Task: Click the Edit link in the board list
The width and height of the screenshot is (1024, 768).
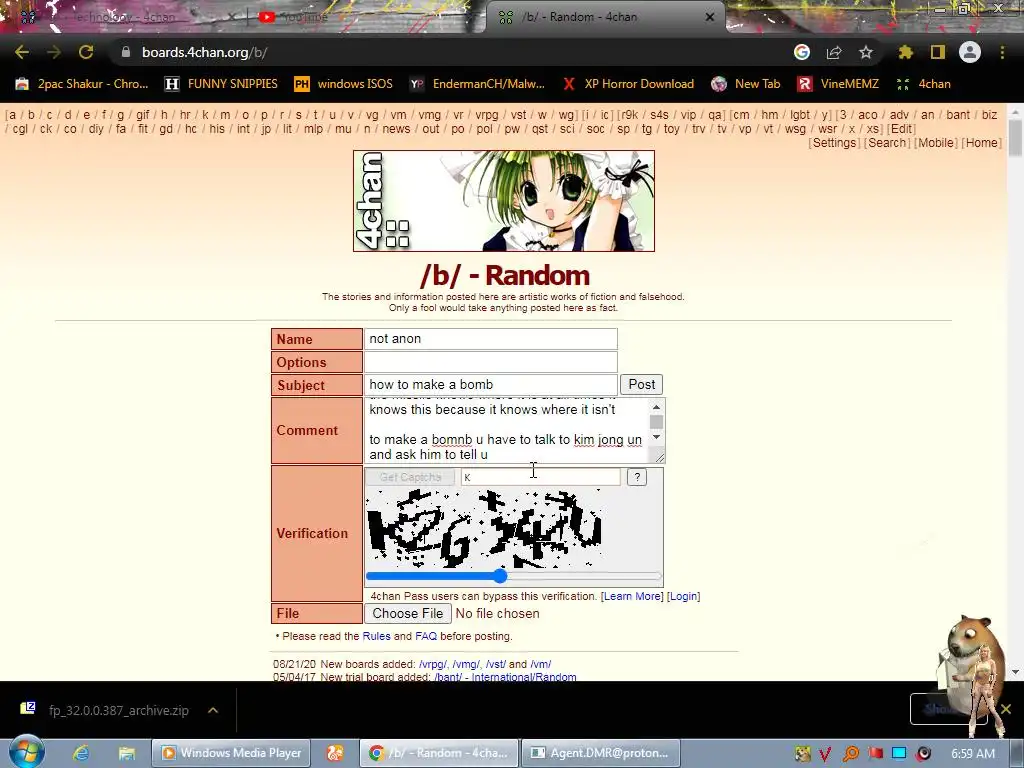Action: [x=902, y=129]
